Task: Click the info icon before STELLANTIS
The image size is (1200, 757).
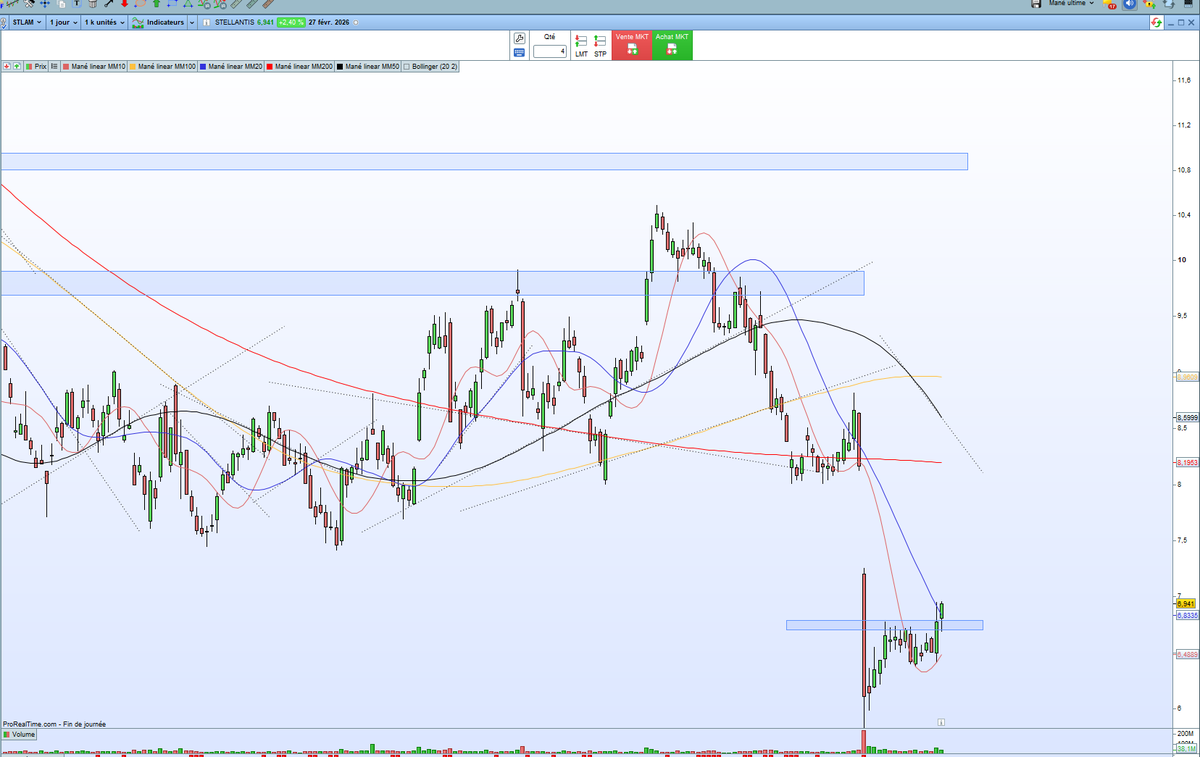Action: [x=206, y=22]
